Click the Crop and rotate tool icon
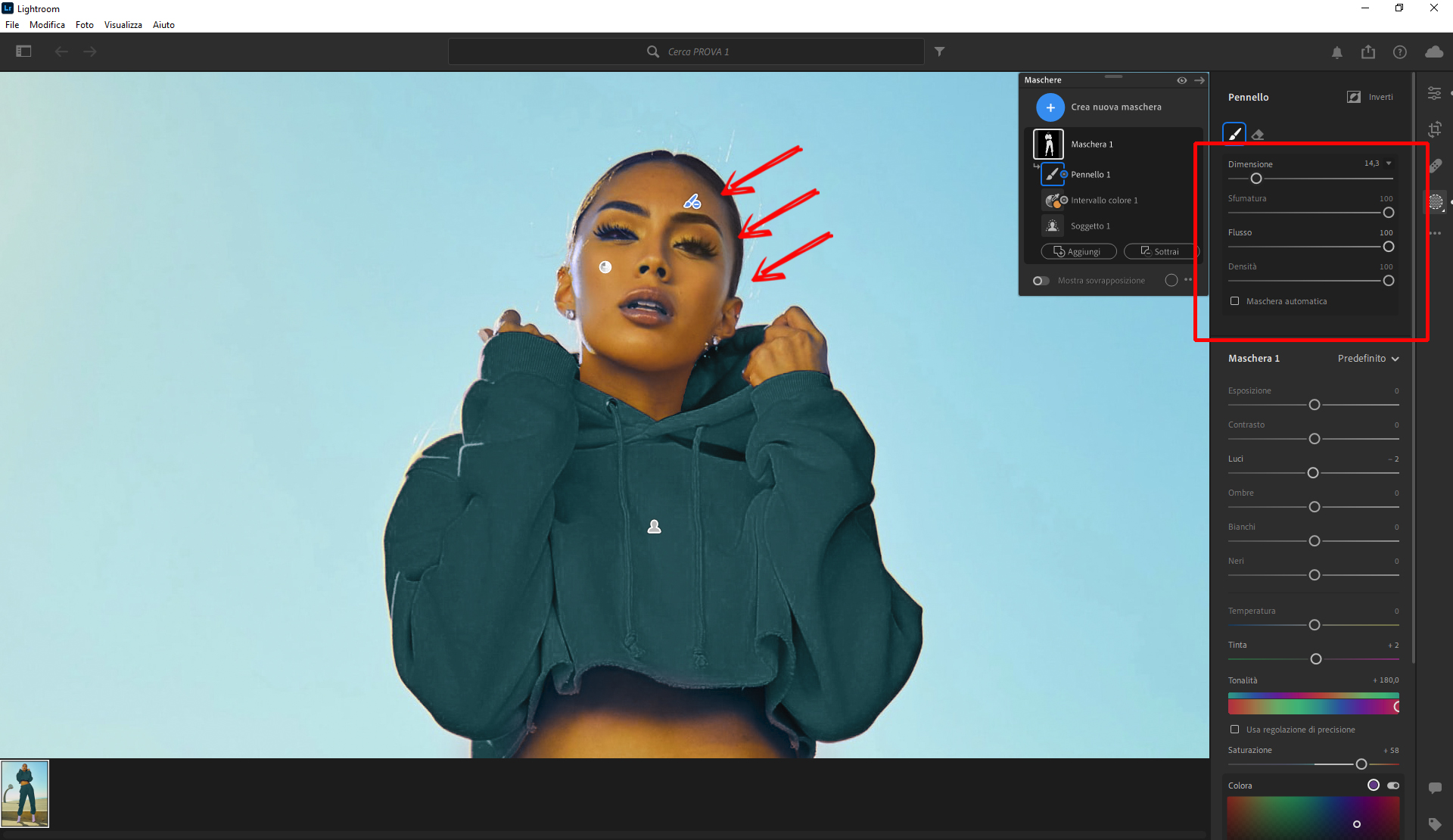This screenshot has height=840, width=1453. (1435, 129)
